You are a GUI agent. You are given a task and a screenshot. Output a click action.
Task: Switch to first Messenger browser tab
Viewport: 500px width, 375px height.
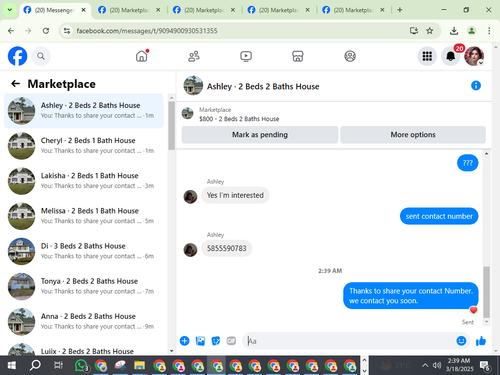pos(55,10)
